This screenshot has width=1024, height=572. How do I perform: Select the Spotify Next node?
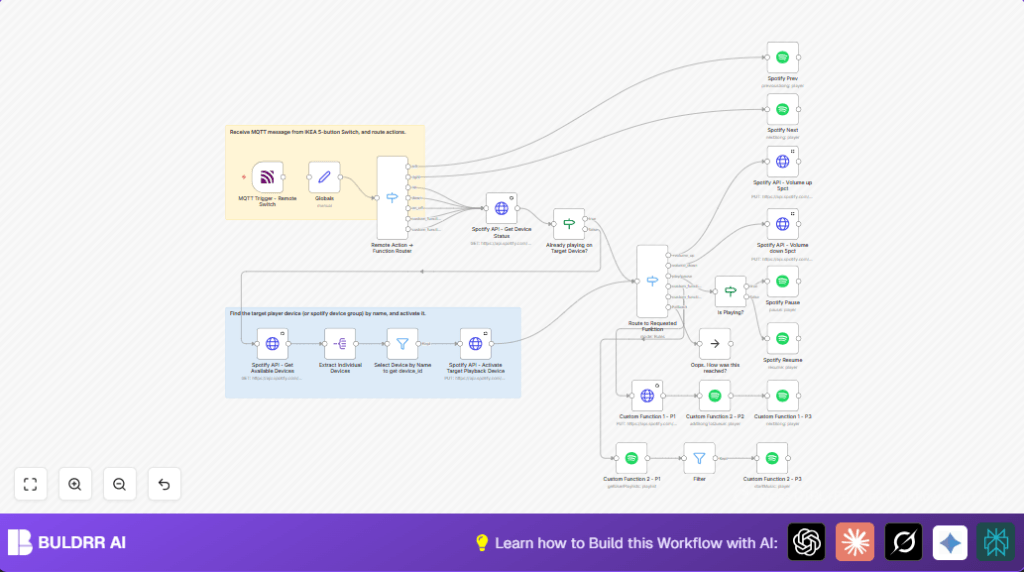(782, 109)
